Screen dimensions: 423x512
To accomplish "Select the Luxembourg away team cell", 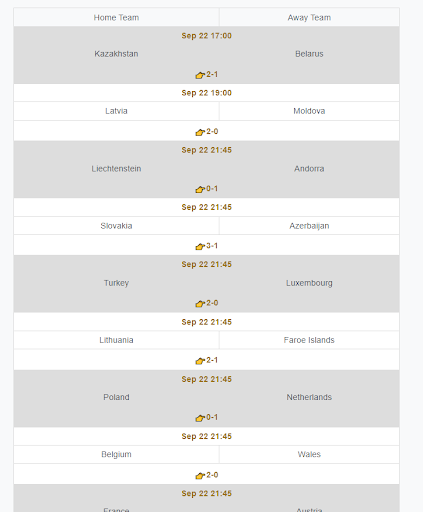I will click(309, 283).
